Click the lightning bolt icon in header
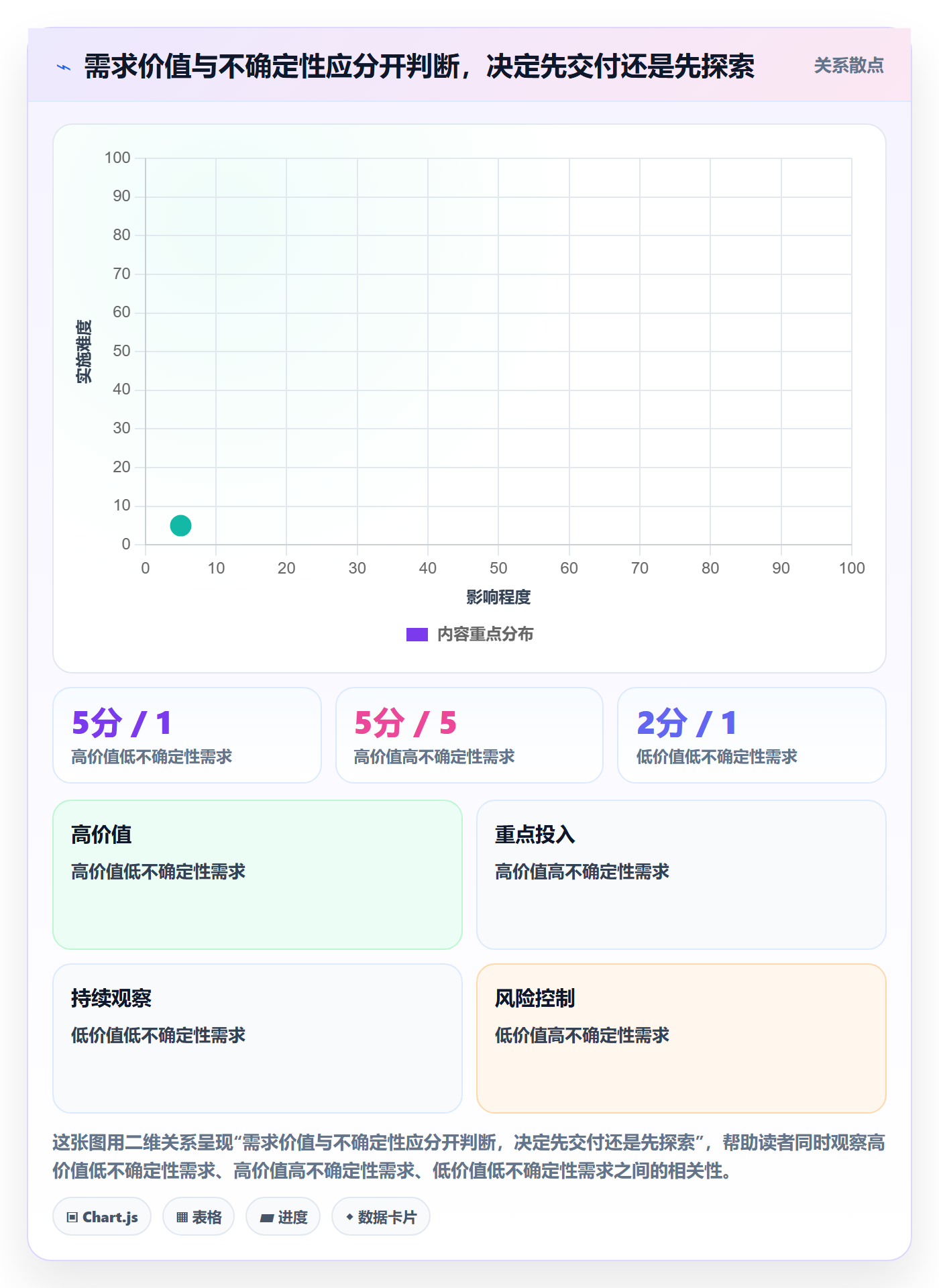The height and width of the screenshot is (1288, 939). coord(64,67)
